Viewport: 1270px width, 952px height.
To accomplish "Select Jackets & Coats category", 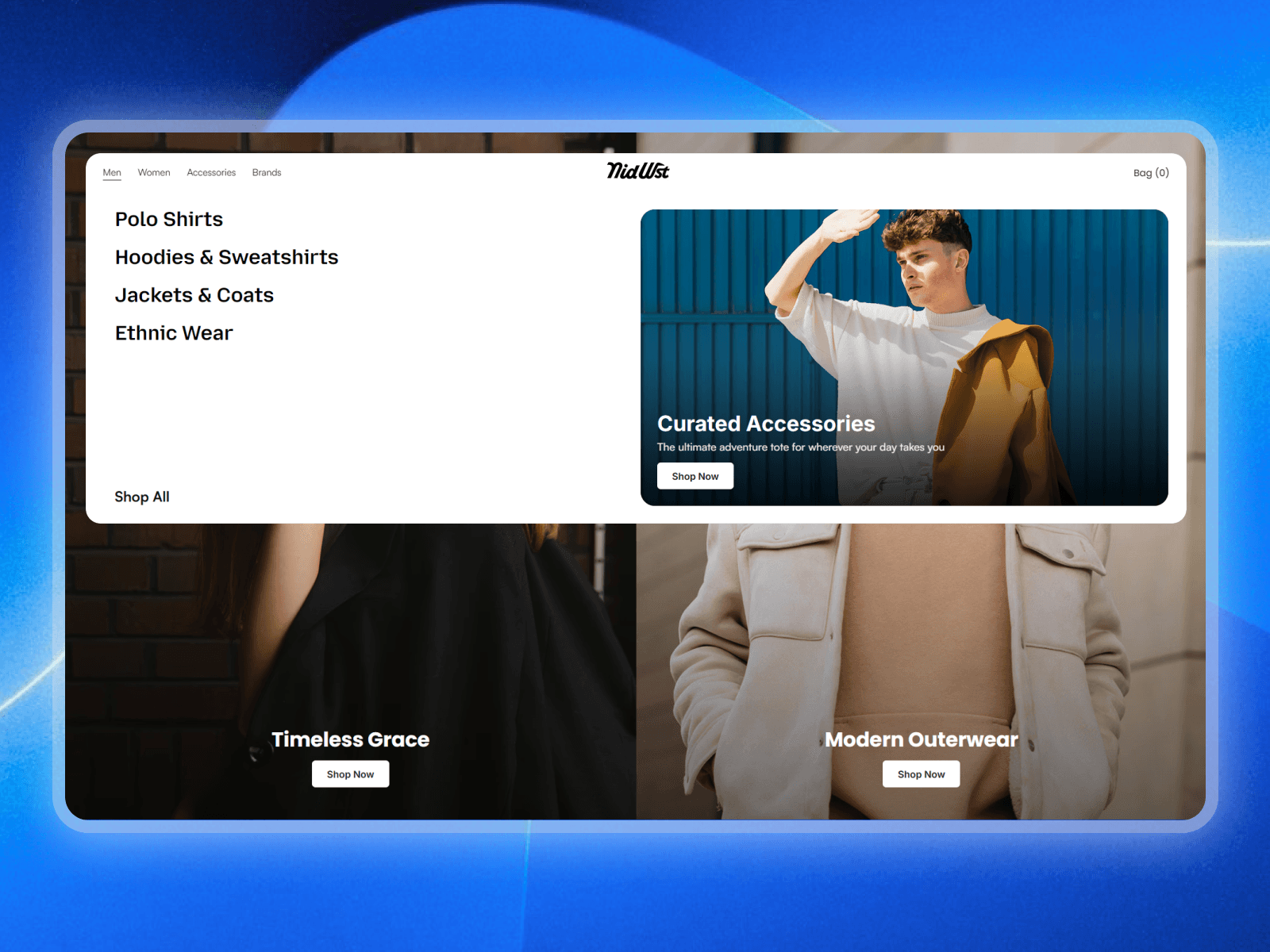I will coord(194,295).
